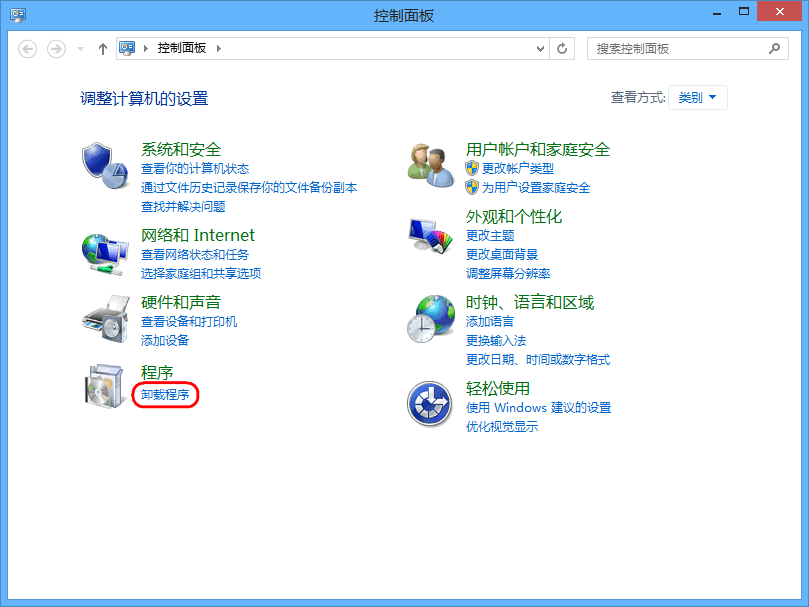The image size is (809, 607).
Task: Open the 用户帐户和家庭安全 people icon
Action: click(x=431, y=166)
